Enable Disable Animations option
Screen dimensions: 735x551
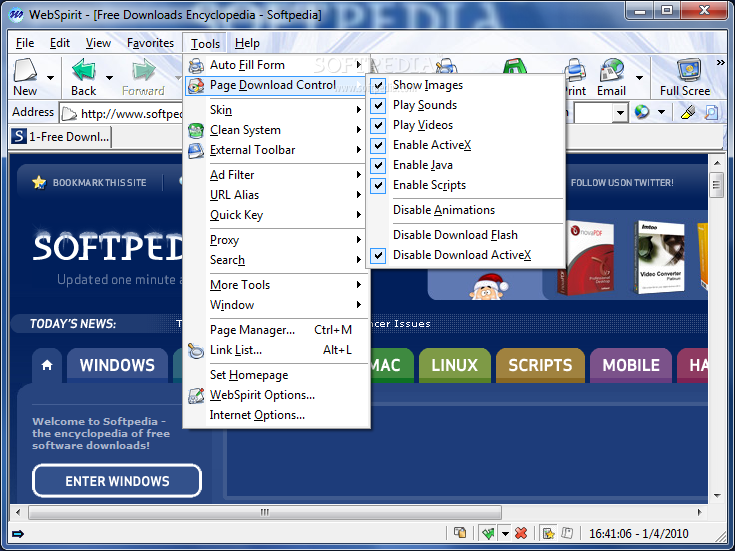465,210
